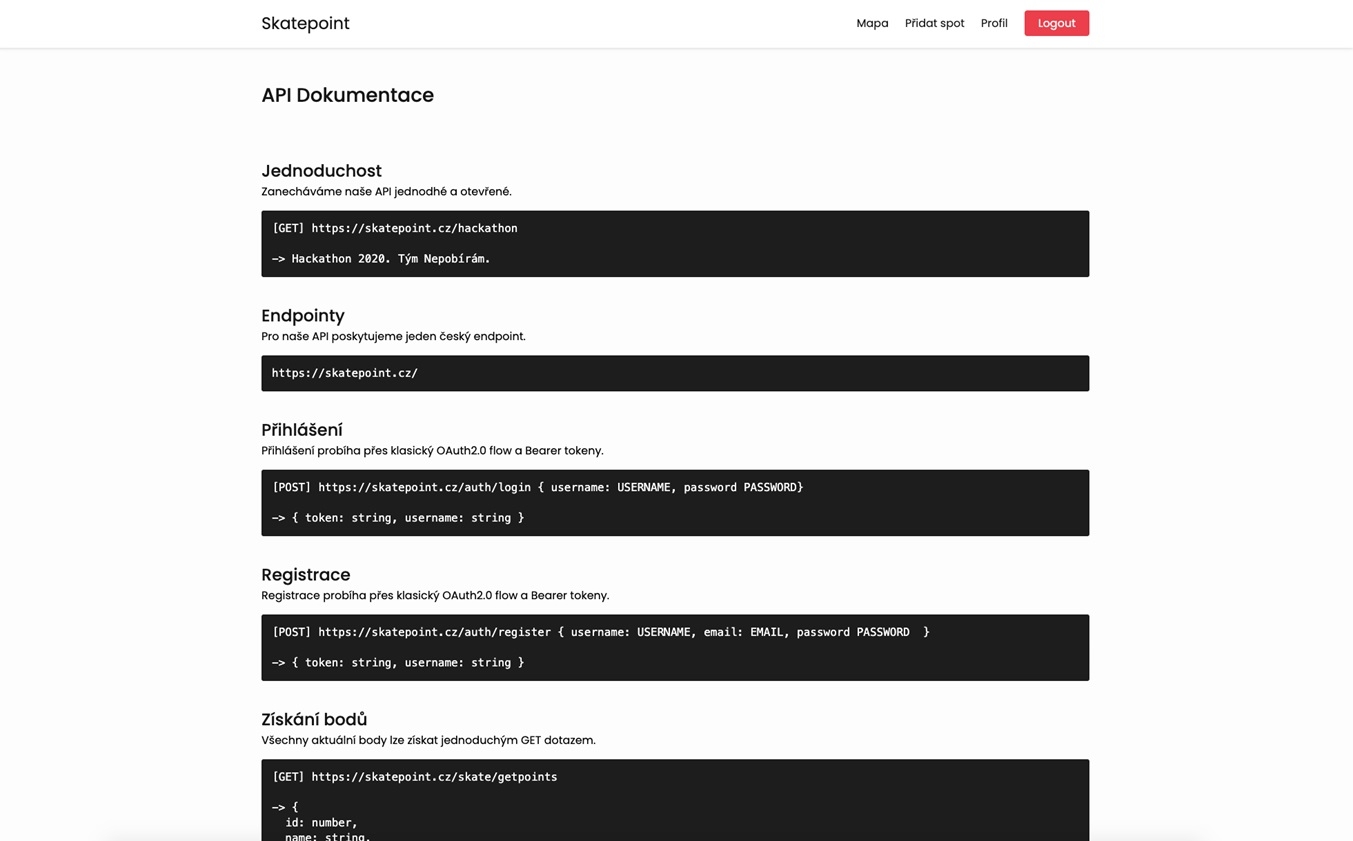Image resolution: width=1353 pixels, height=841 pixels.
Task: Click the 'Hackathon 2020. Tým Nepobírám.' response line
Action: point(381,259)
